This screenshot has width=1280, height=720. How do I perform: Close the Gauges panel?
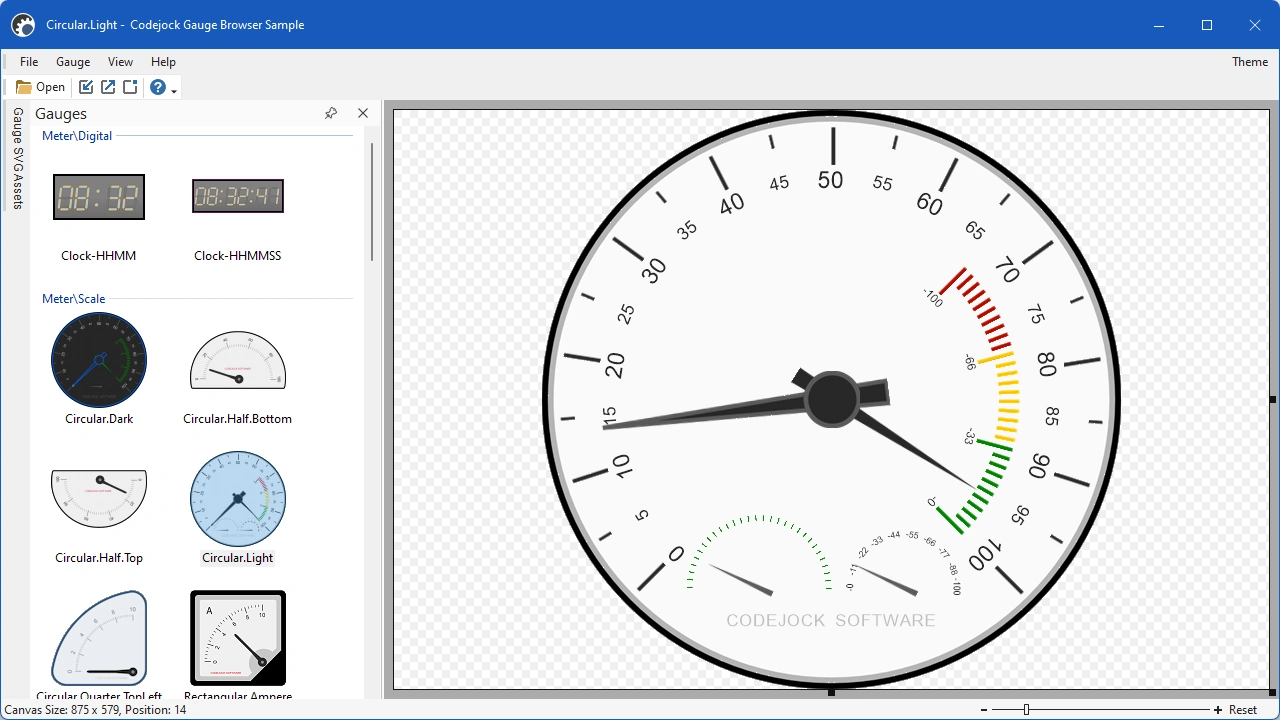[x=363, y=113]
